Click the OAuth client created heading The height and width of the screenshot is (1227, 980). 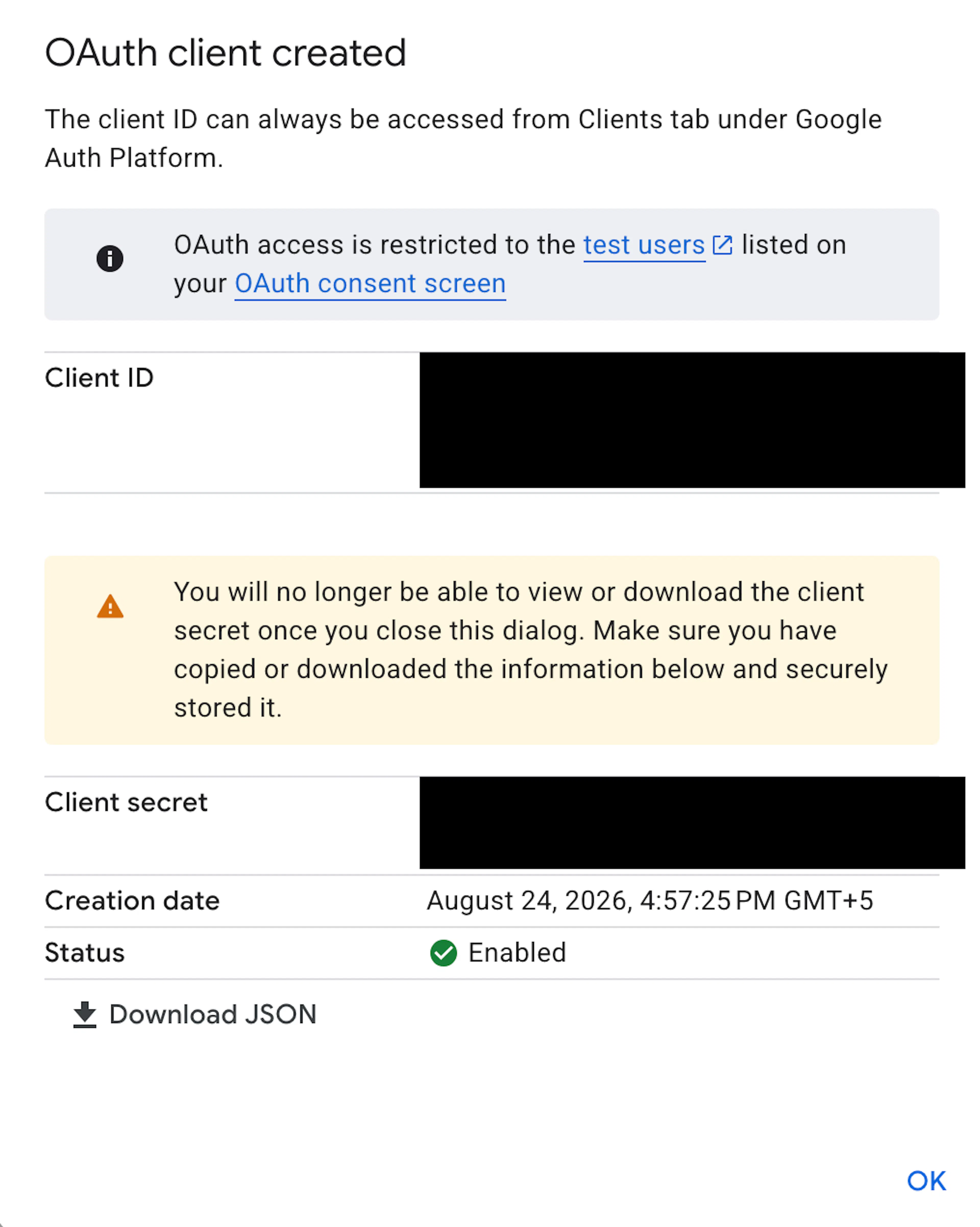pyautogui.click(x=225, y=53)
